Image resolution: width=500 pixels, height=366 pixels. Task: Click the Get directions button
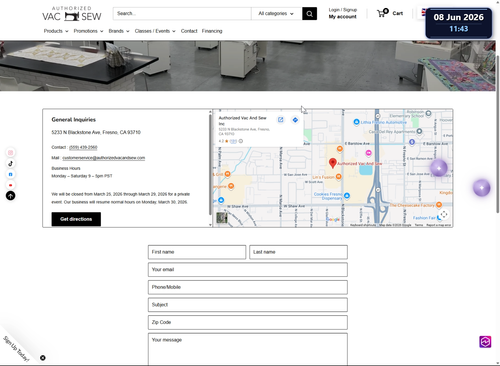[76, 219]
